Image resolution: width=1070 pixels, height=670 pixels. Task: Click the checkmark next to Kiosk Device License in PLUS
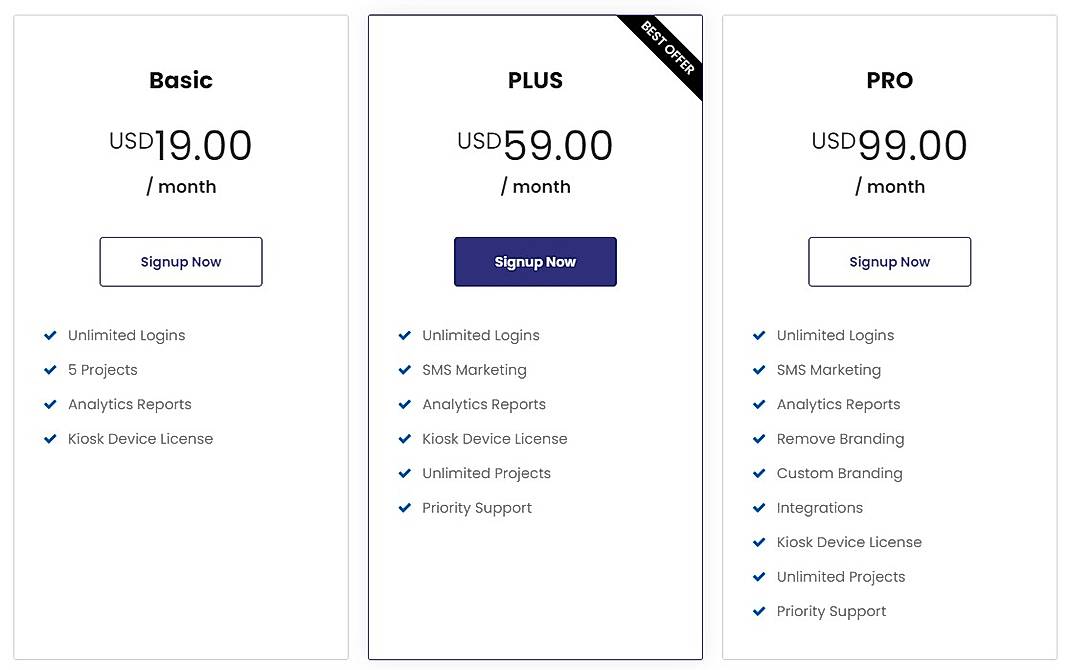[x=405, y=438]
